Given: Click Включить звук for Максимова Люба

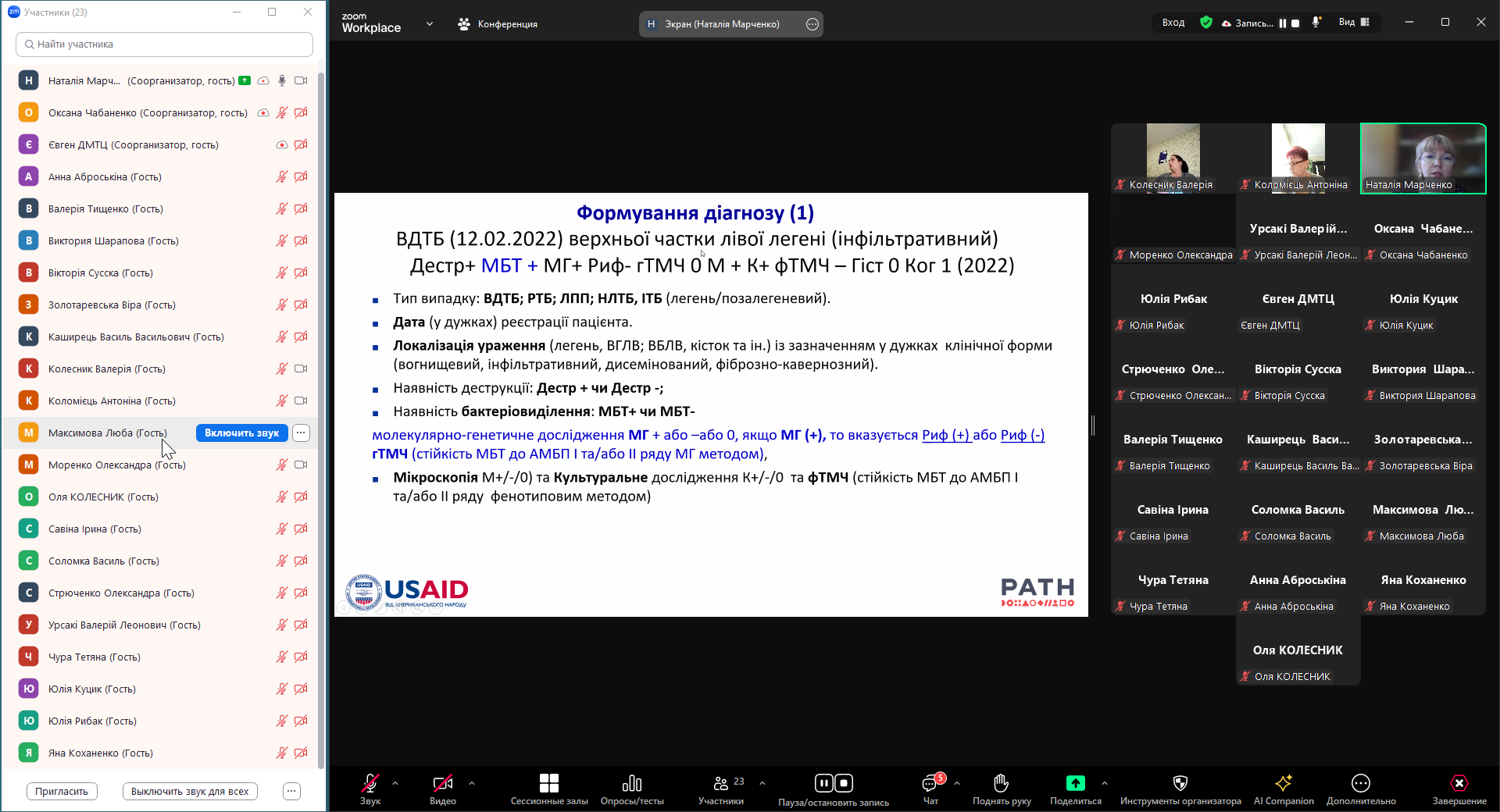Looking at the screenshot, I should pos(241,433).
